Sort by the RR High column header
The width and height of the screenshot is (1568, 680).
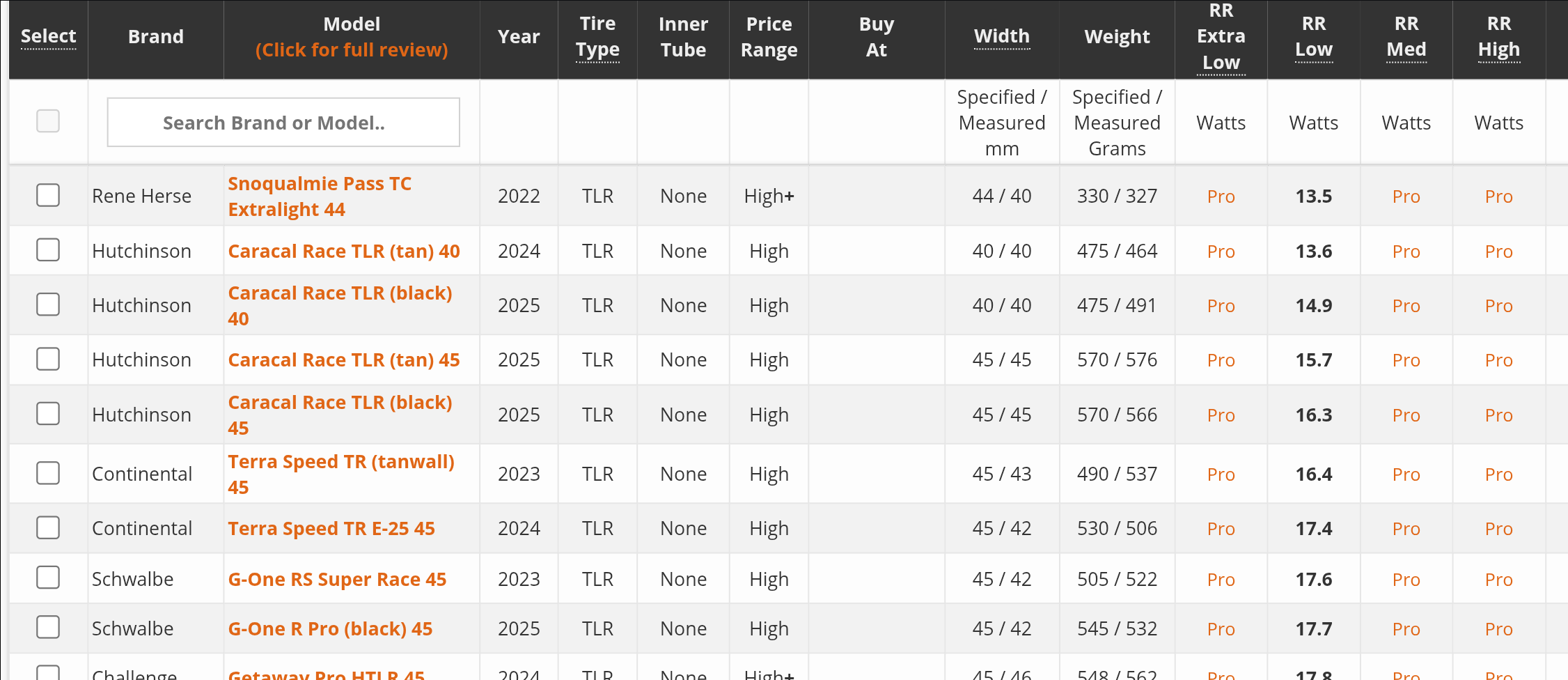coord(1499,36)
